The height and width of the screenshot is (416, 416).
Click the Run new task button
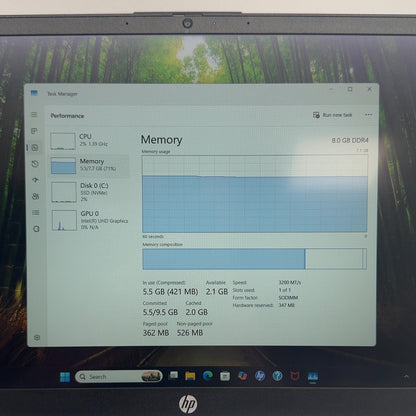[x=332, y=115]
